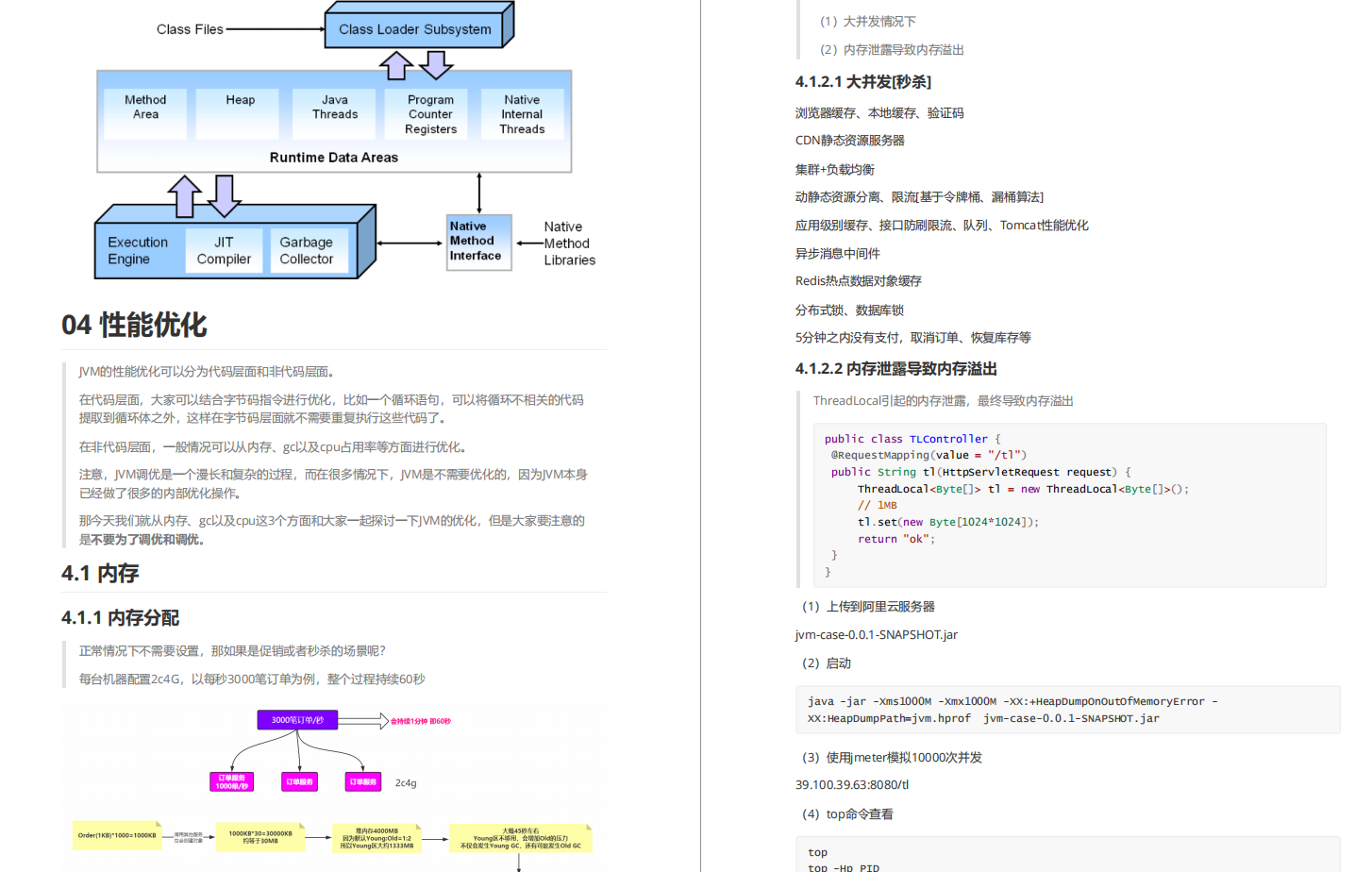Click bold text '不要为了调优和调优'
The height and width of the screenshot is (872, 1372).
pos(146,540)
